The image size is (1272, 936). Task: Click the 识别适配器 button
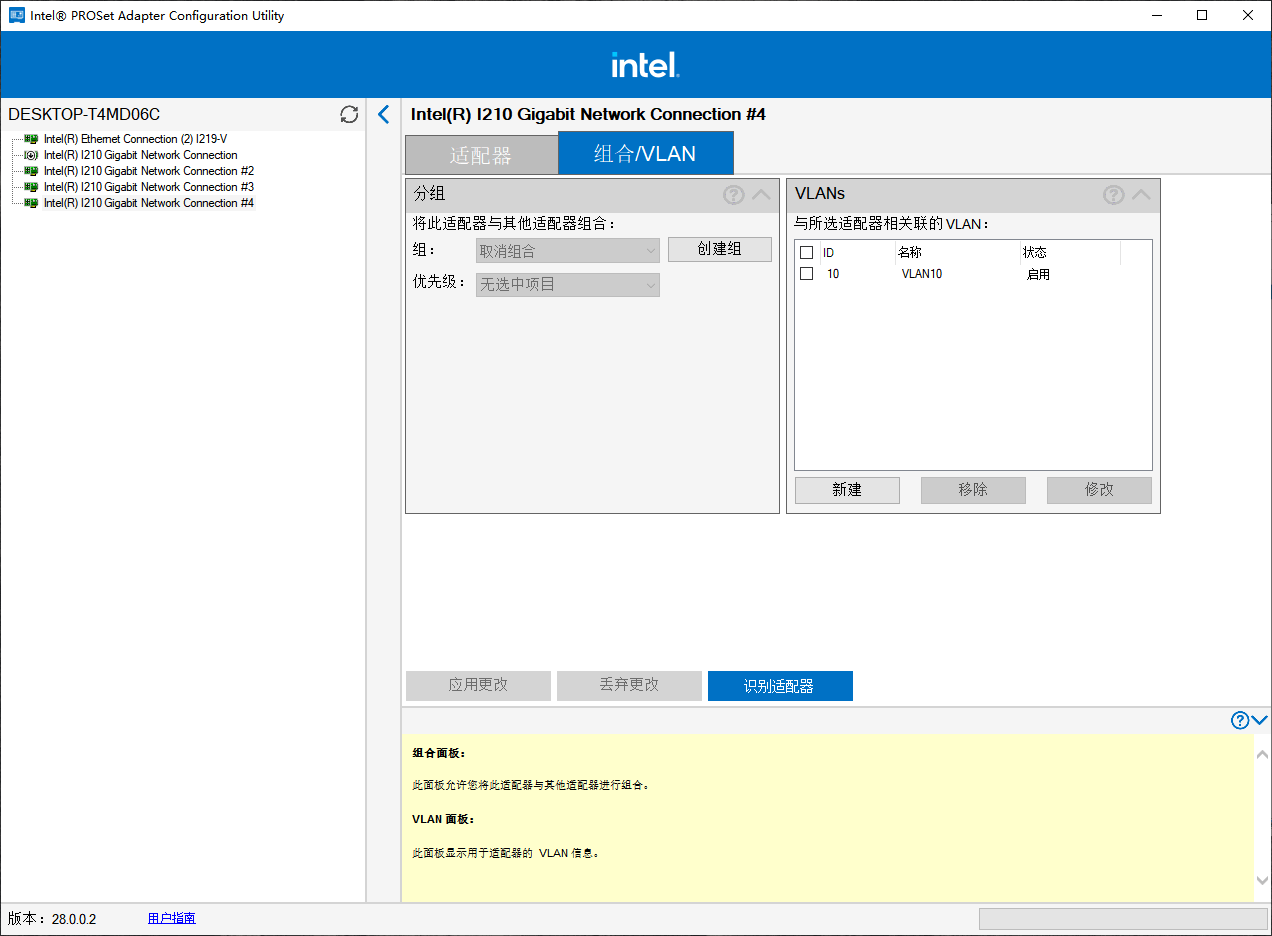[x=780, y=686]
